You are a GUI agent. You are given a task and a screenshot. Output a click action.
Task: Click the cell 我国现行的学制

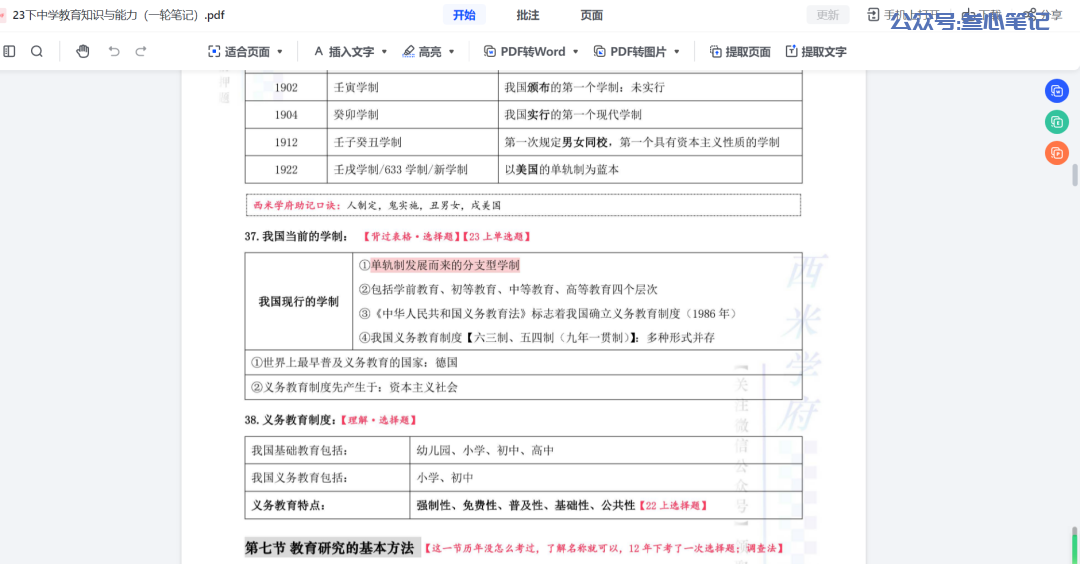[299, 302]
